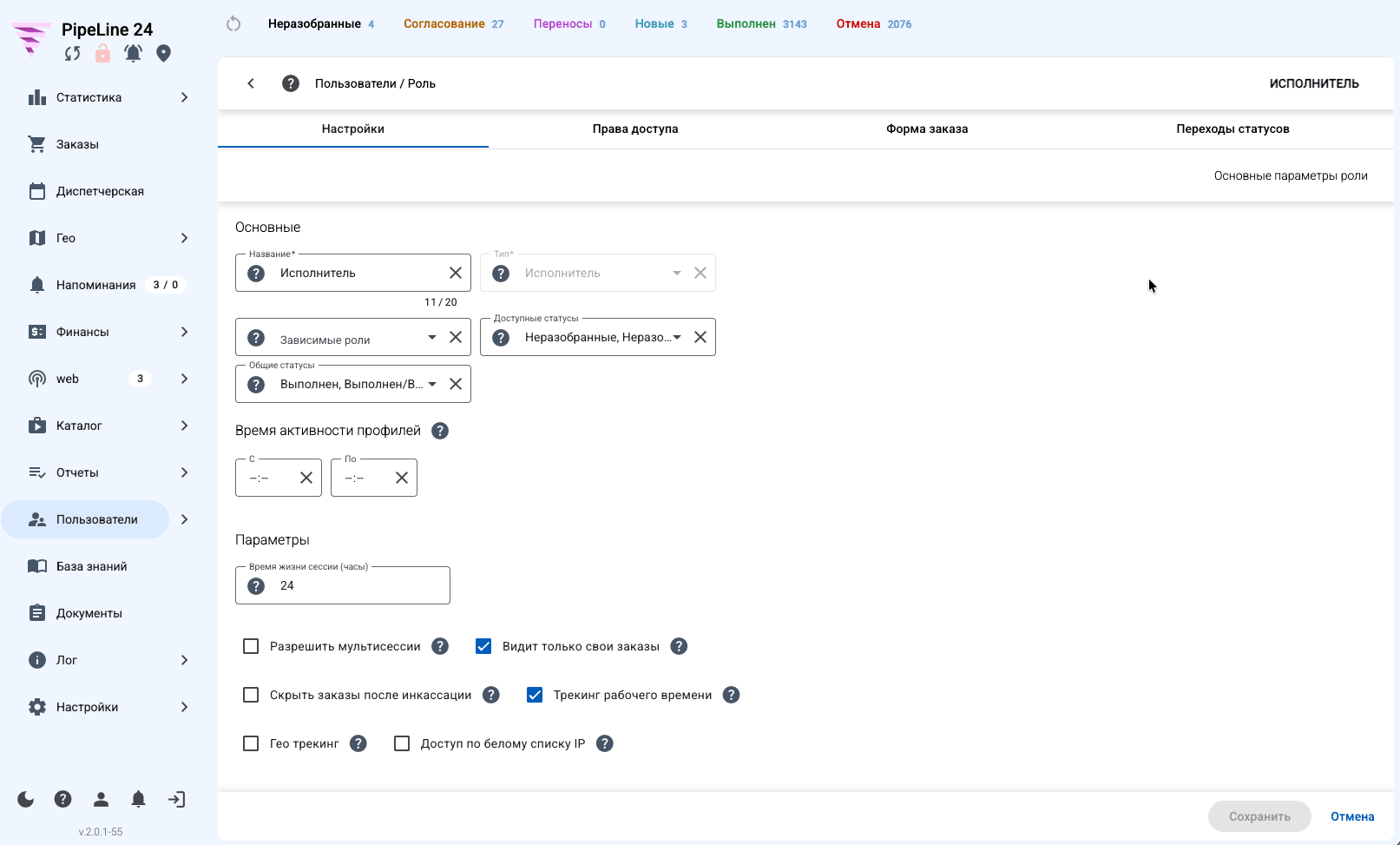
Task: Expand Каталог sidebar chevron
Action: click(184, 426)
